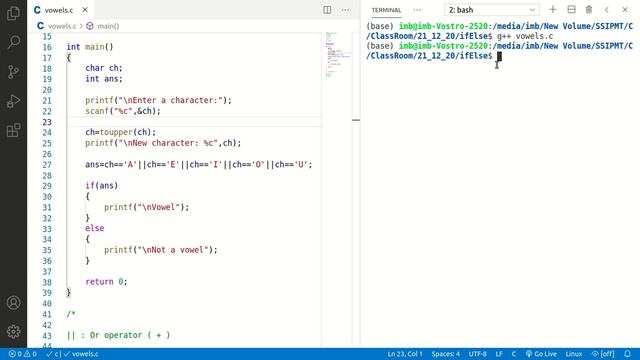Click the printf "\nVowel" line

click(x=147, y=207)
